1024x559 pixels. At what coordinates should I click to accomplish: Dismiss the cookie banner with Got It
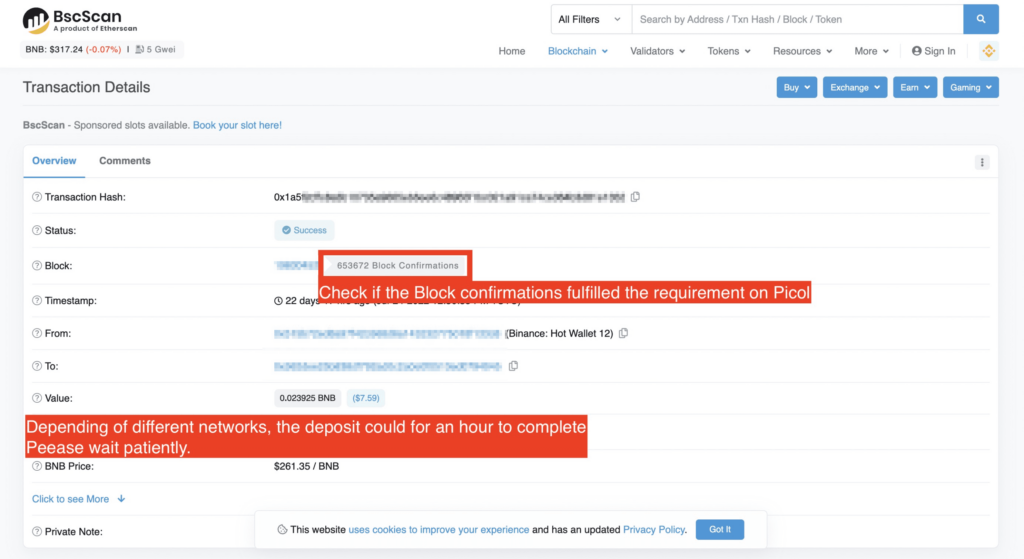pos(720,530)
